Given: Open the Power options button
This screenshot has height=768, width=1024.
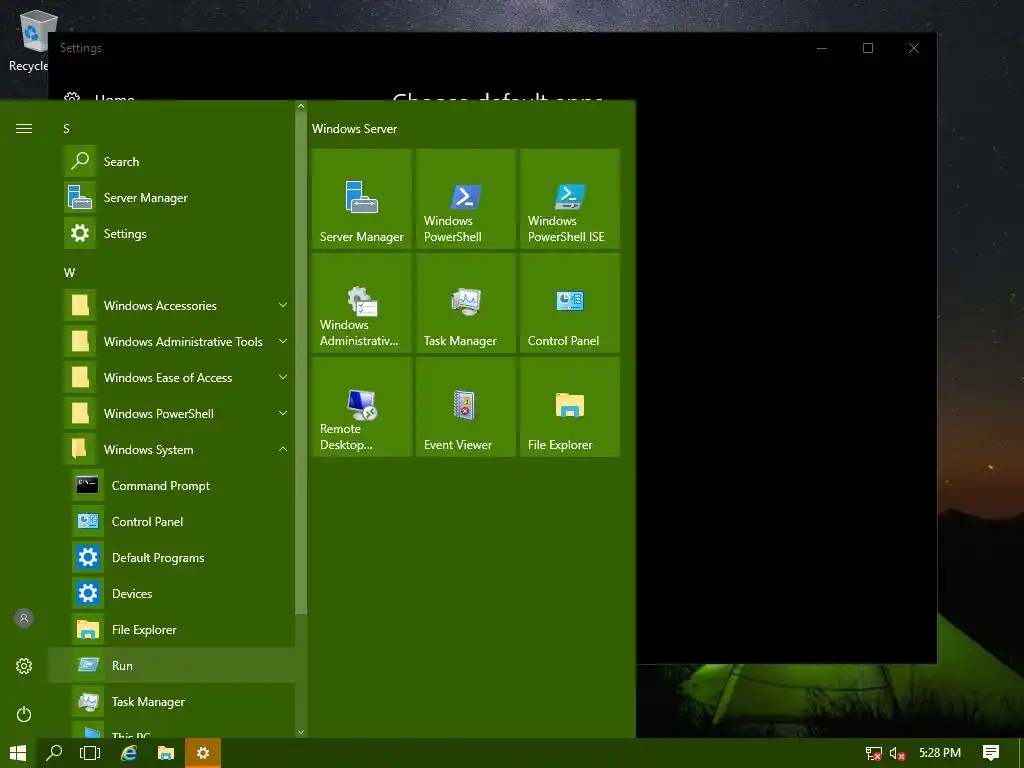Looking at the screenshot, I should pyautogui.click(x=24, y=714).
